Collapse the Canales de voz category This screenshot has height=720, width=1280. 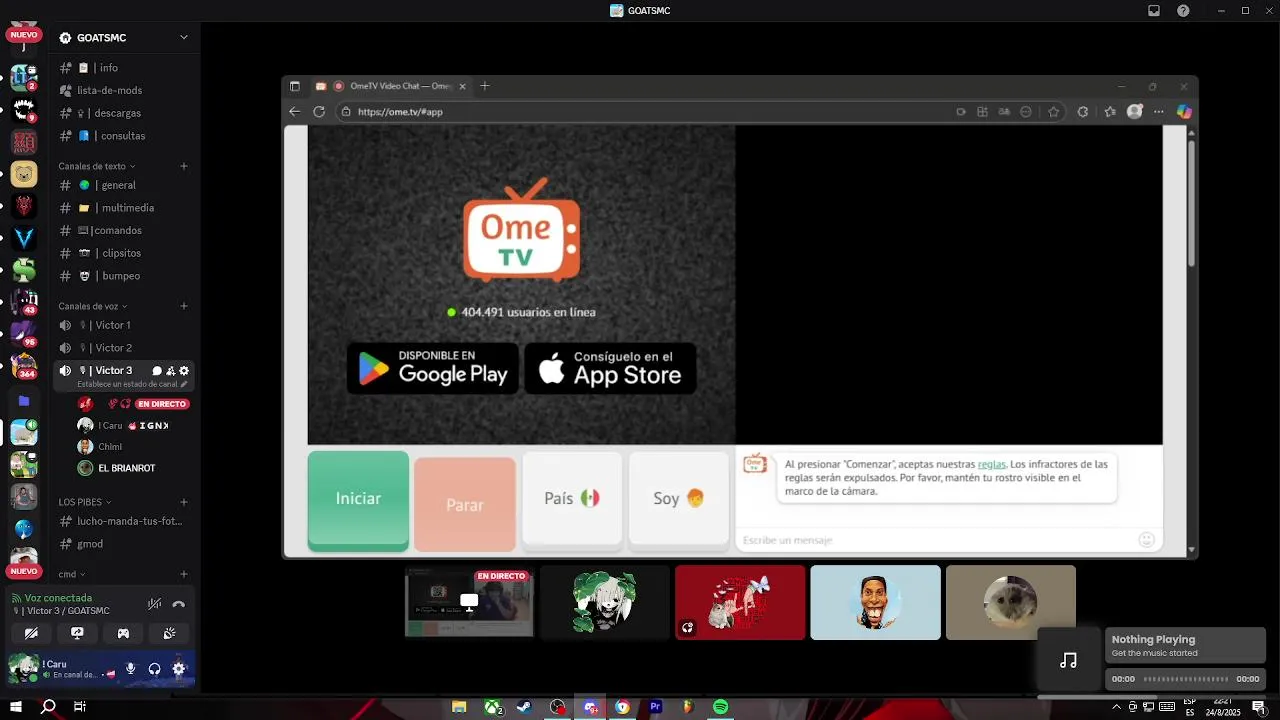pos(93,306)
